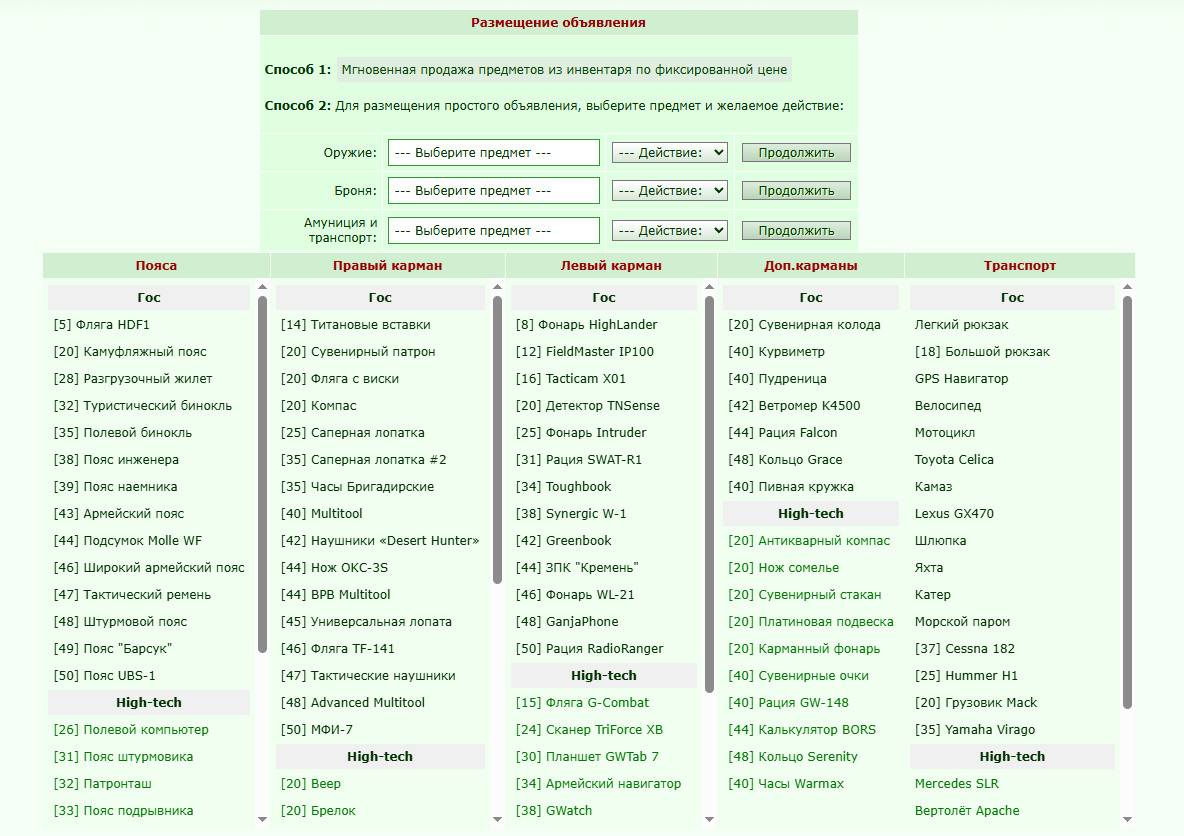Pick [34] Toughbook
Screen dimensions: 1184x836
pyautogui.click(x=563, y=487)
